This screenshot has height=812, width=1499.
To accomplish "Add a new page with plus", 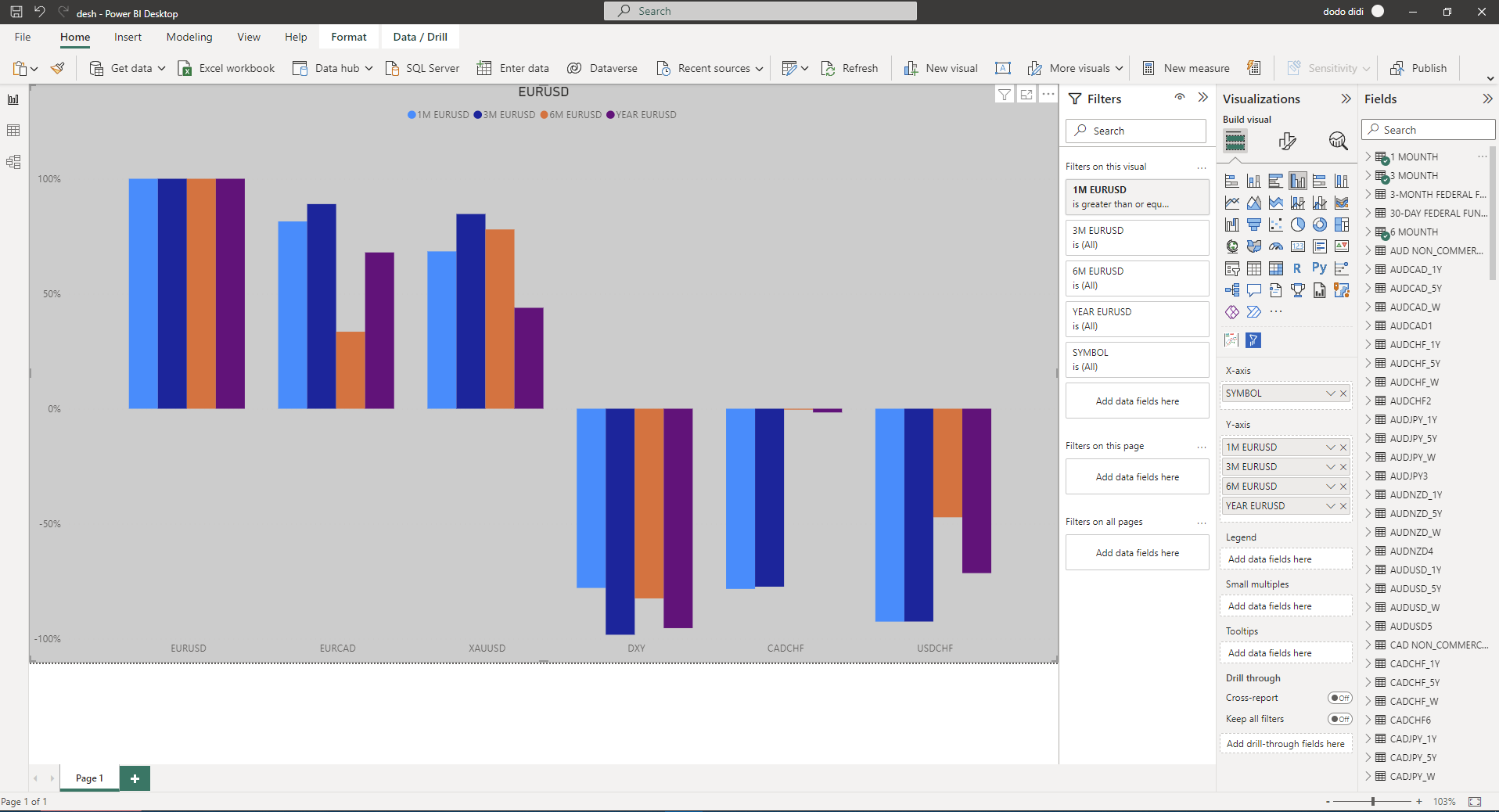I will [x=135, y=778].
